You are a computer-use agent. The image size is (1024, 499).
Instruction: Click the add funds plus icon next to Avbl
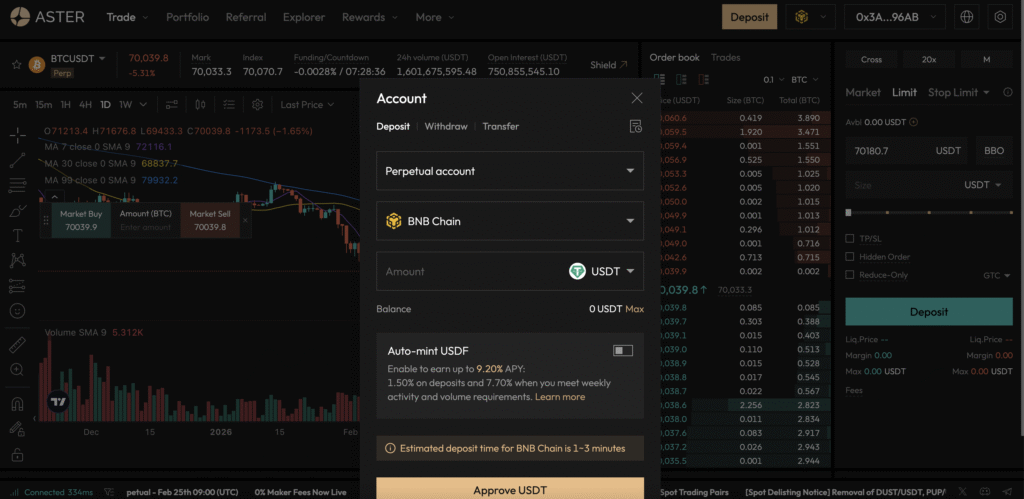(x=914, y=121)
